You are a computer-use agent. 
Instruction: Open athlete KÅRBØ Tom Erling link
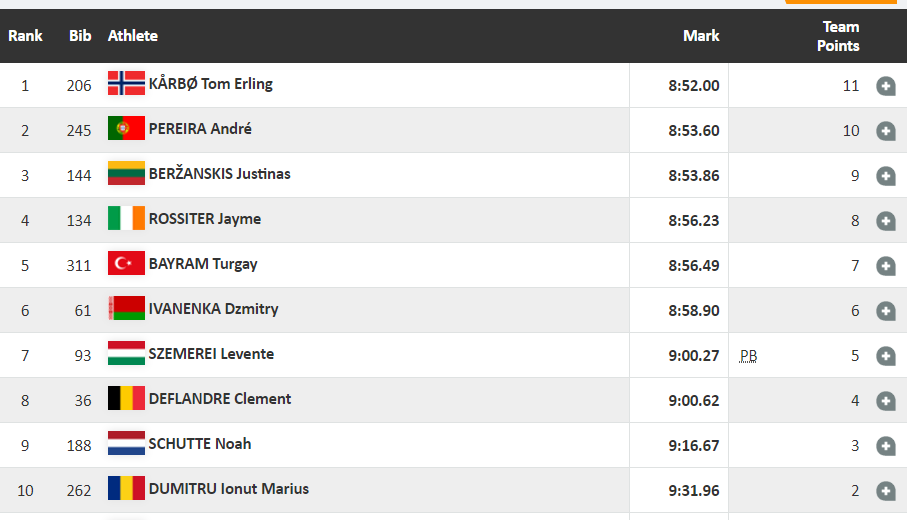tap(211, 84)
